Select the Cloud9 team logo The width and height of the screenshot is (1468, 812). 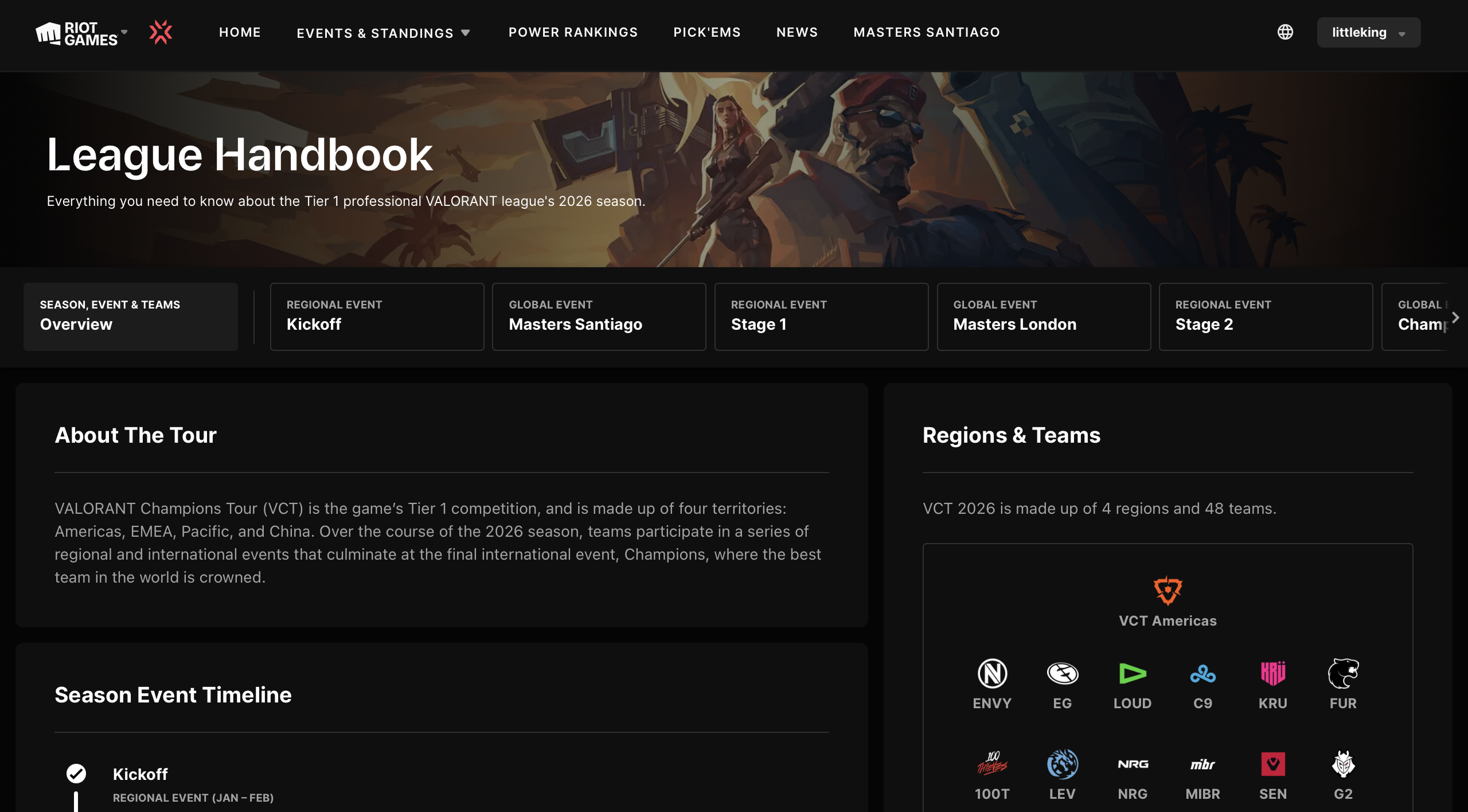(1202, 673)
